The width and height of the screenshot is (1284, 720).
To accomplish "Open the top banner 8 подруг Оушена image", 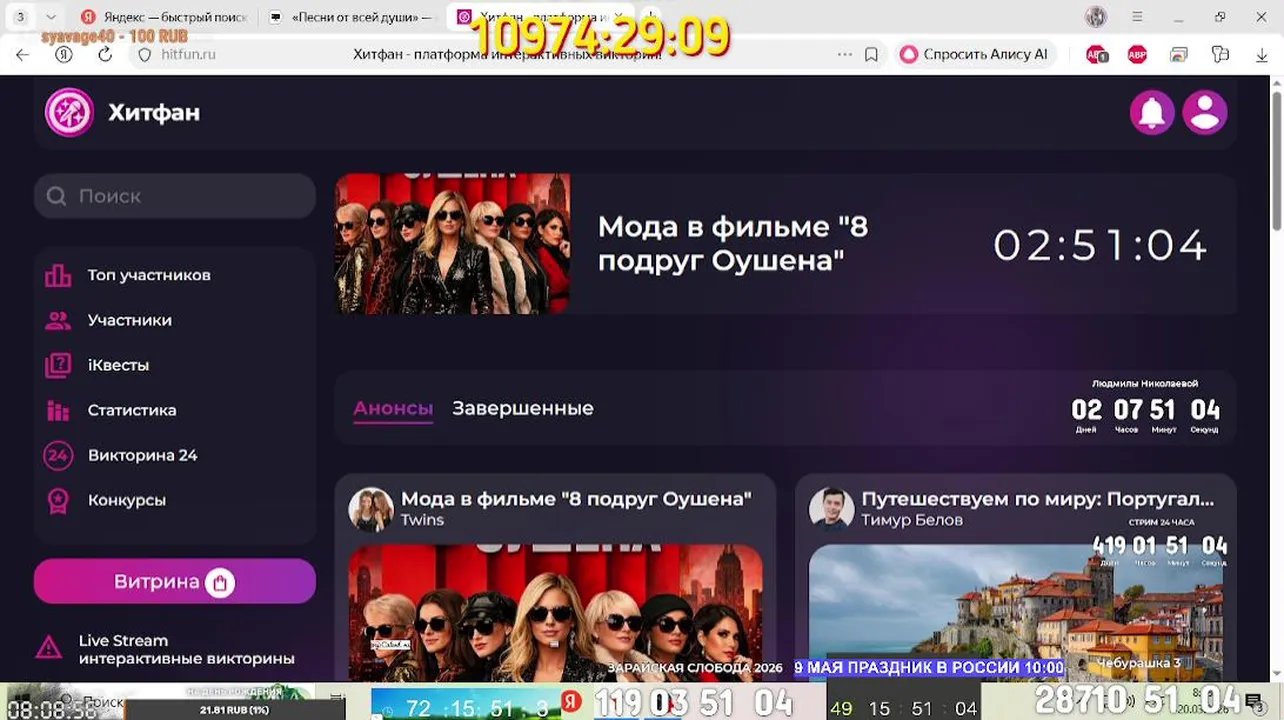I will pos(453,243).
